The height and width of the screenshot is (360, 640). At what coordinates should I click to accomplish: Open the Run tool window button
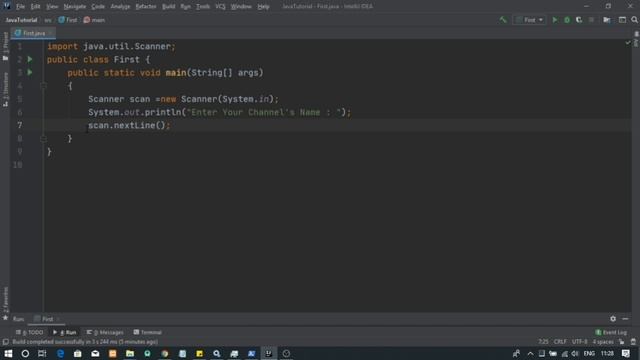(x=64, y=332)
